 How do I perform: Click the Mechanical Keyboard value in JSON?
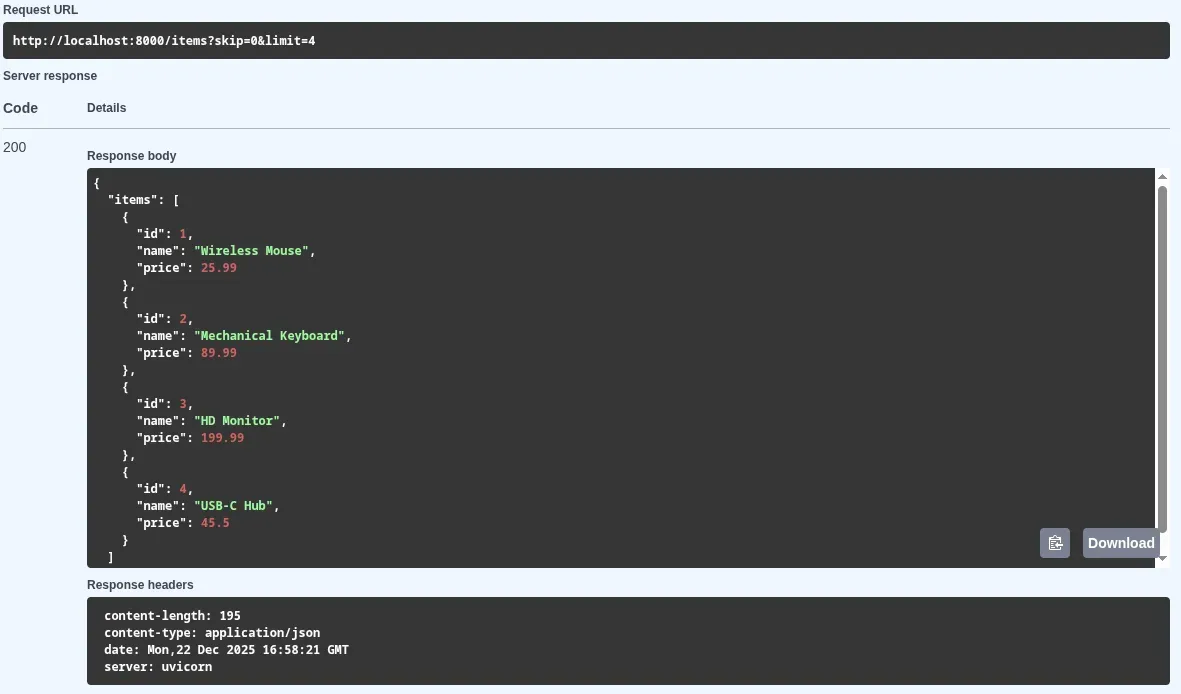(270, 335)
